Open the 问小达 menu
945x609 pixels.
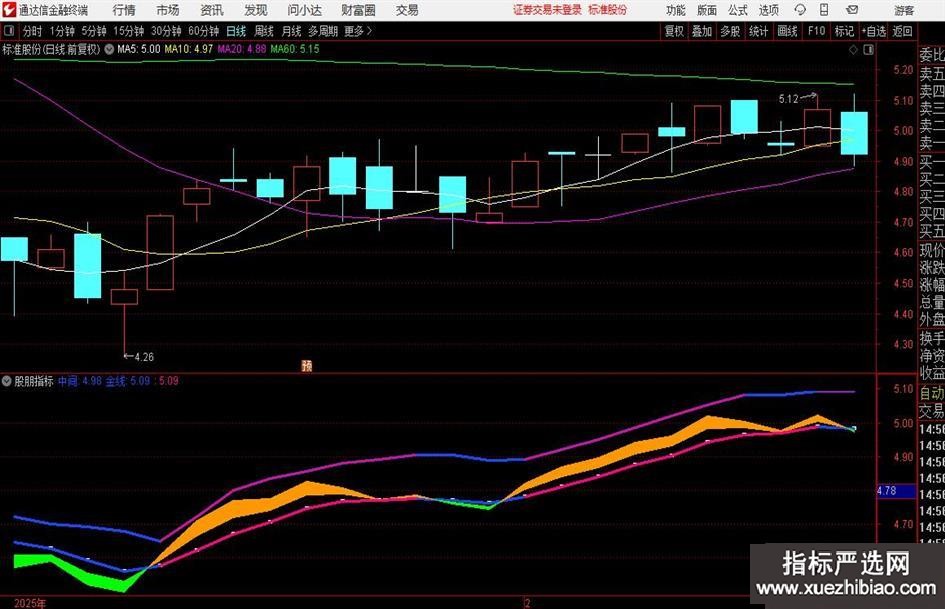click(304, 10)
